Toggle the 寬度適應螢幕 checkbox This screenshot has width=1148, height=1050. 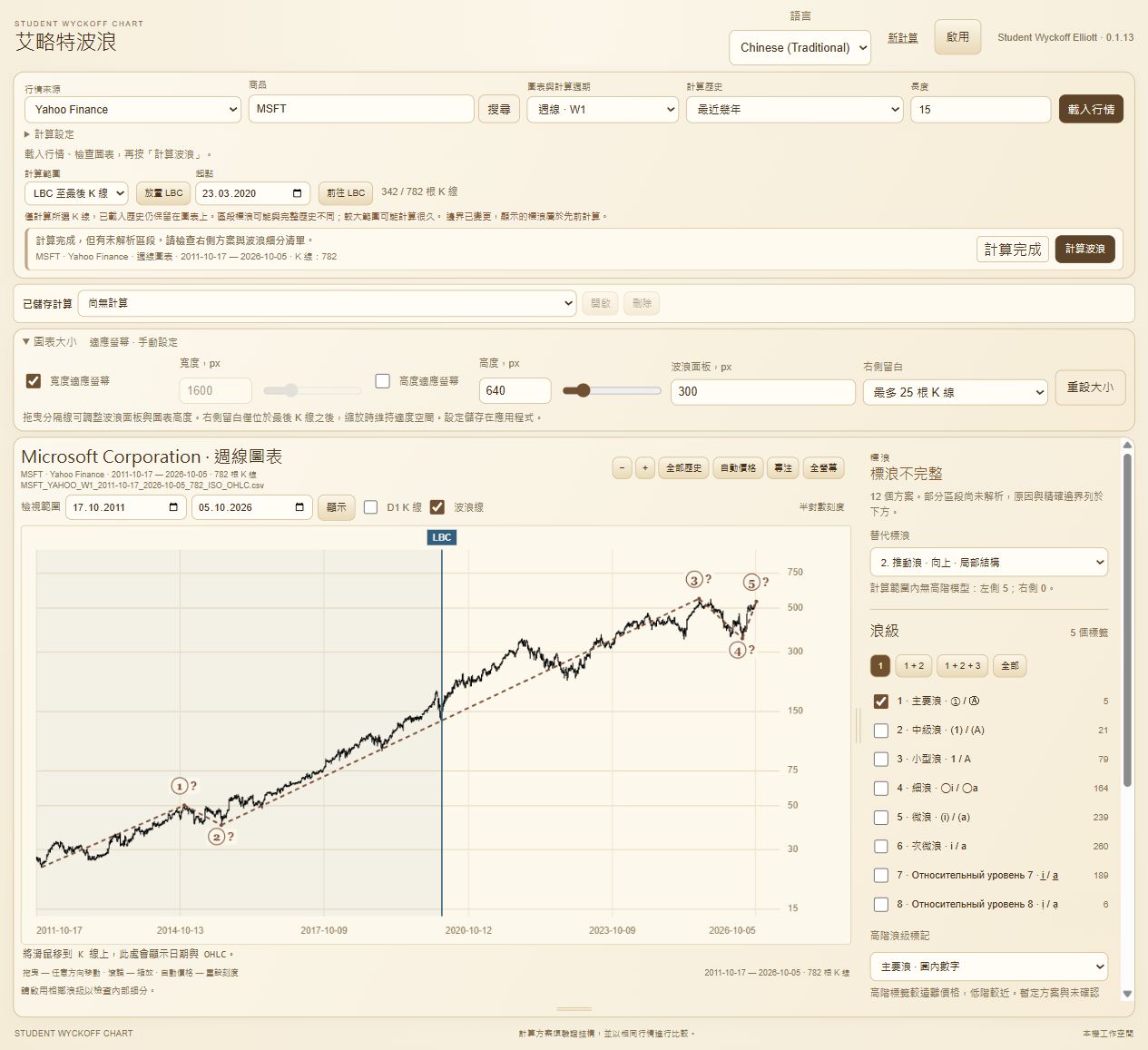(x=34, y=381)
